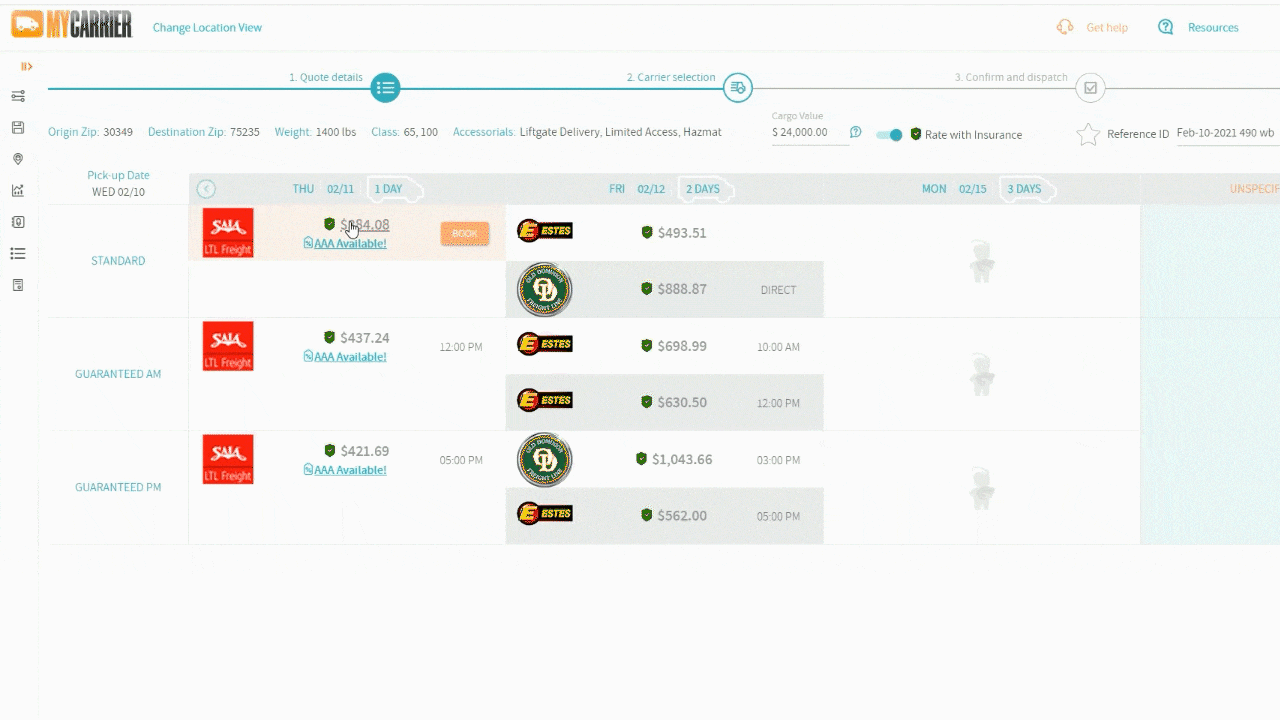Select the Estes $562.00 rate
Image resolution: width=1280 pixels, height=720 pixels.
[x=682, y=516]
